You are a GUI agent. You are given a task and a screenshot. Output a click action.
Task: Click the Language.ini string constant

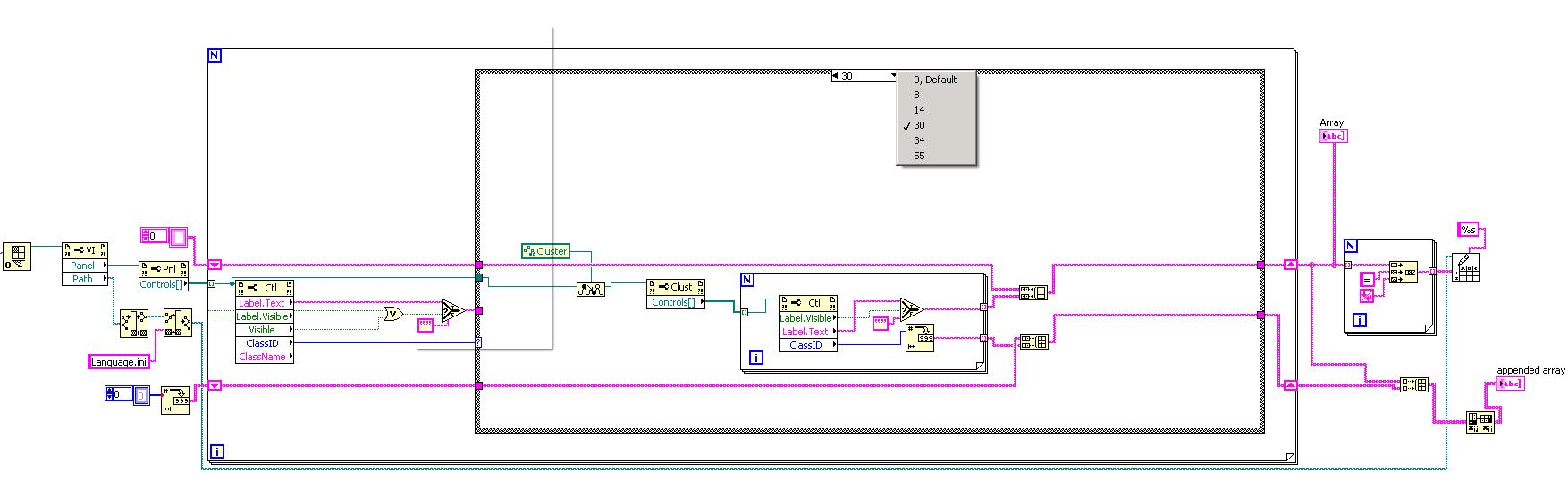point(119,362)
